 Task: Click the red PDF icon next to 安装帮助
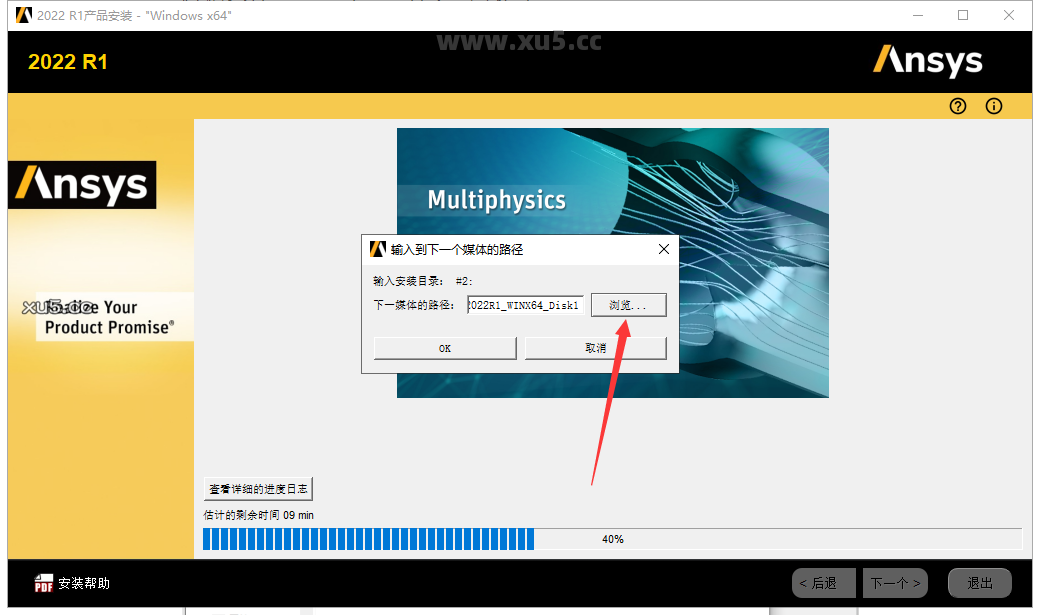point(44,583)
